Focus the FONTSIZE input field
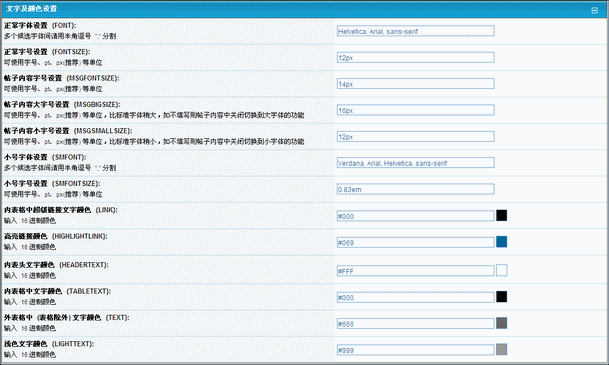The height and width of the screenshot is (365, 609). 416,57
